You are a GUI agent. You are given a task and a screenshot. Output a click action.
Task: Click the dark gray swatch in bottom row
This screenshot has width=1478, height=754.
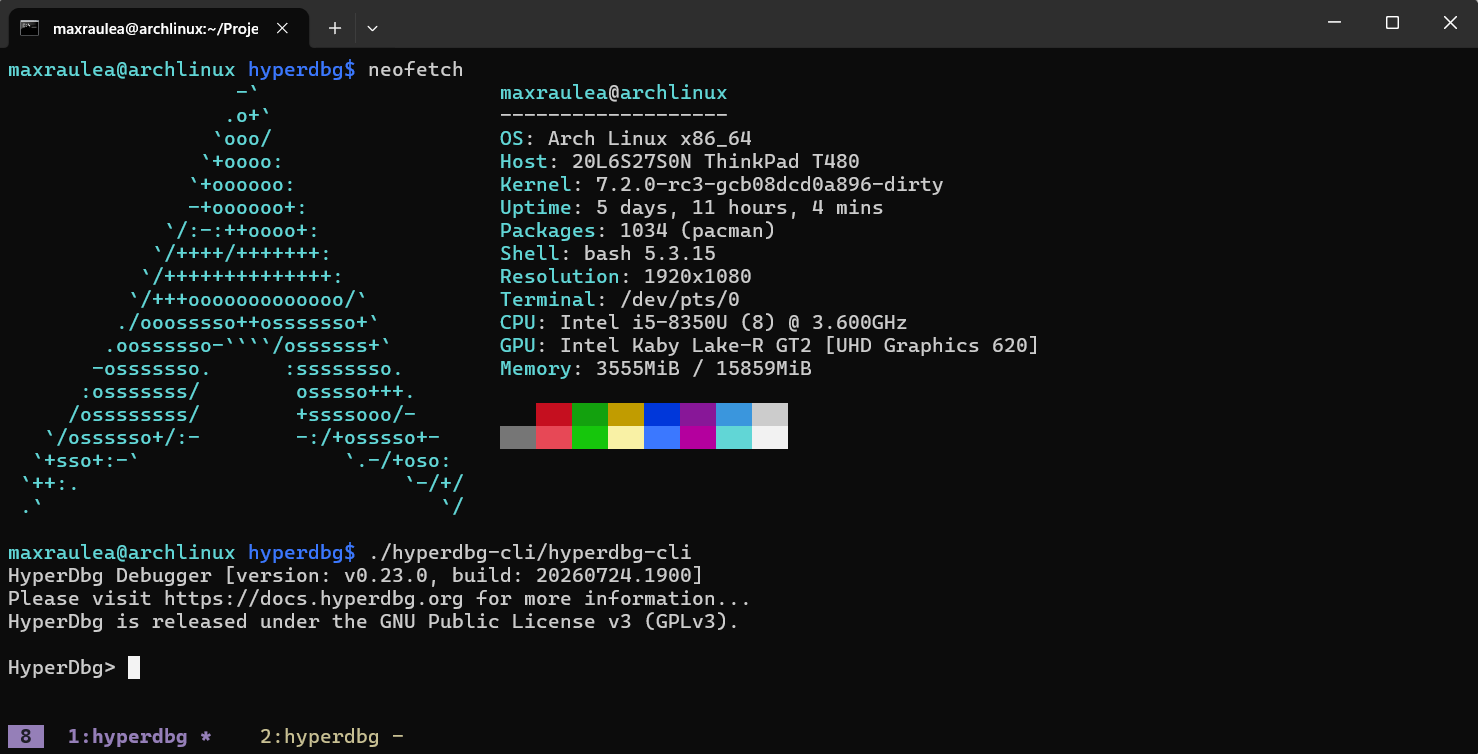pyautogui.click(x=518, y=437)
